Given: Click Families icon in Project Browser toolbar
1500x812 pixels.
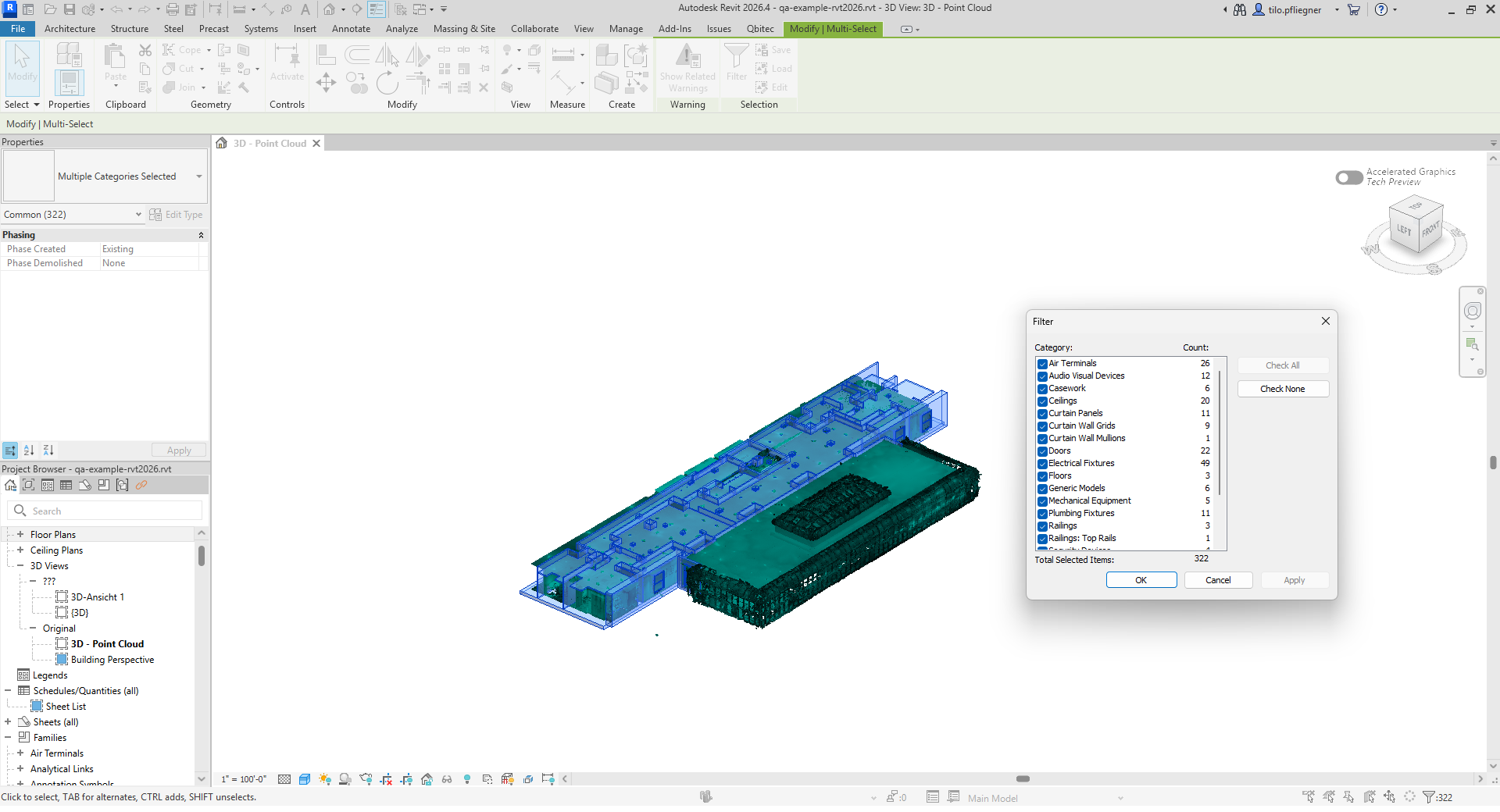Looking at the screenshot, I should 104,485.
